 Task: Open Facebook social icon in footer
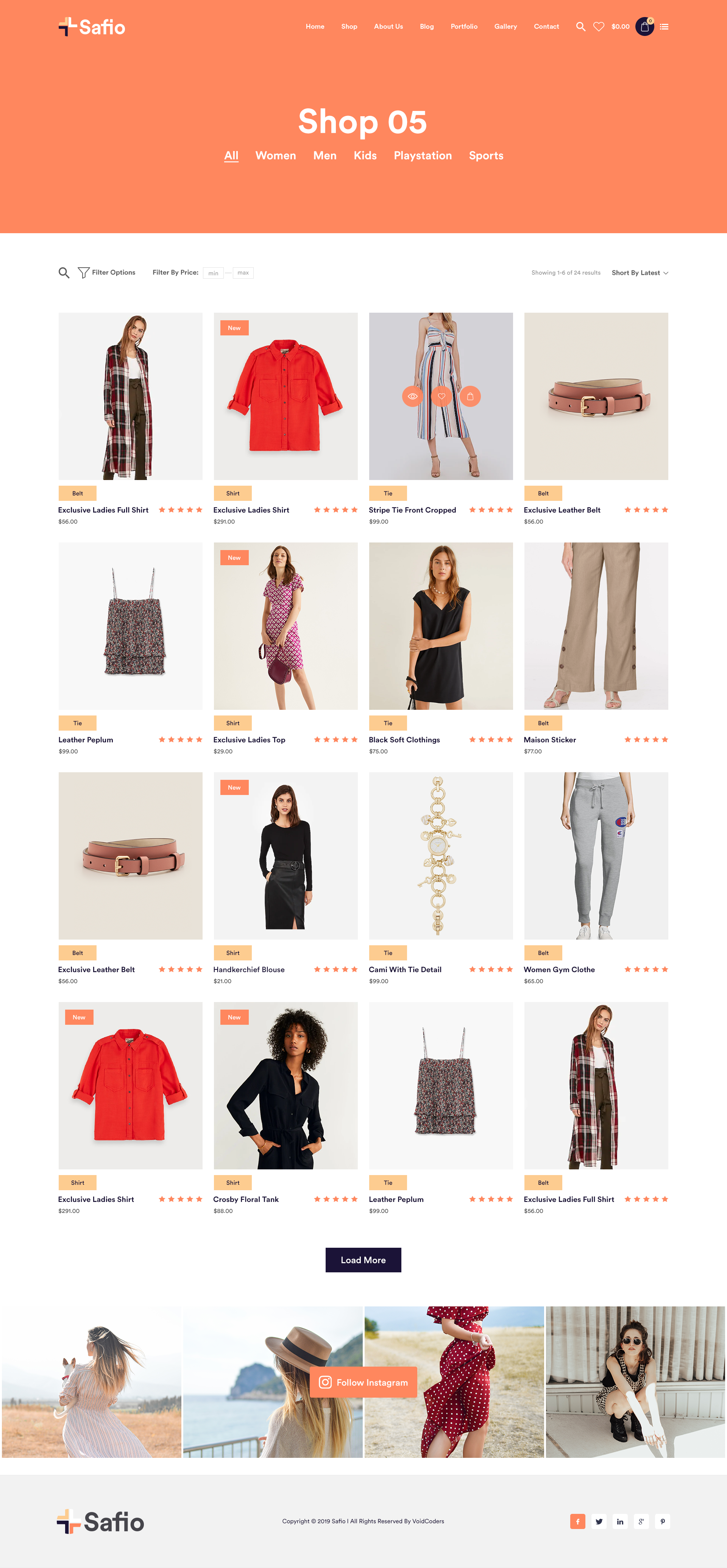tap(578, 1521)
